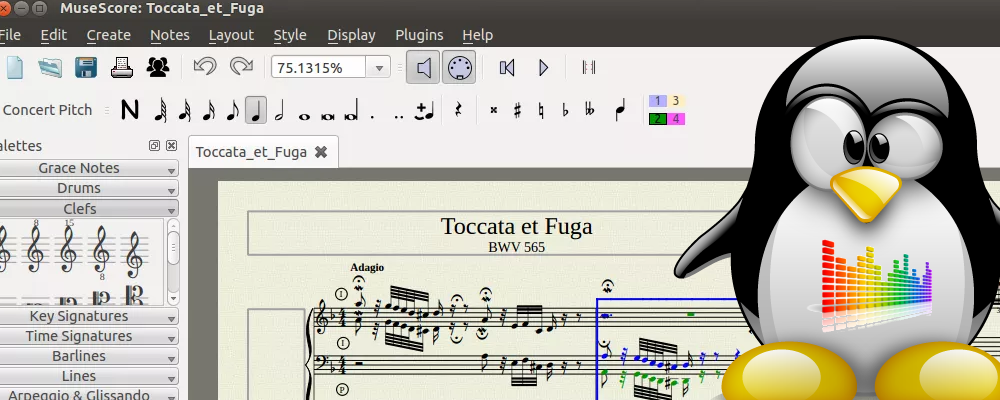Viewport: 1000px width, 400px height.
Task: Rewind playback to start
Action: coord(507,67)
